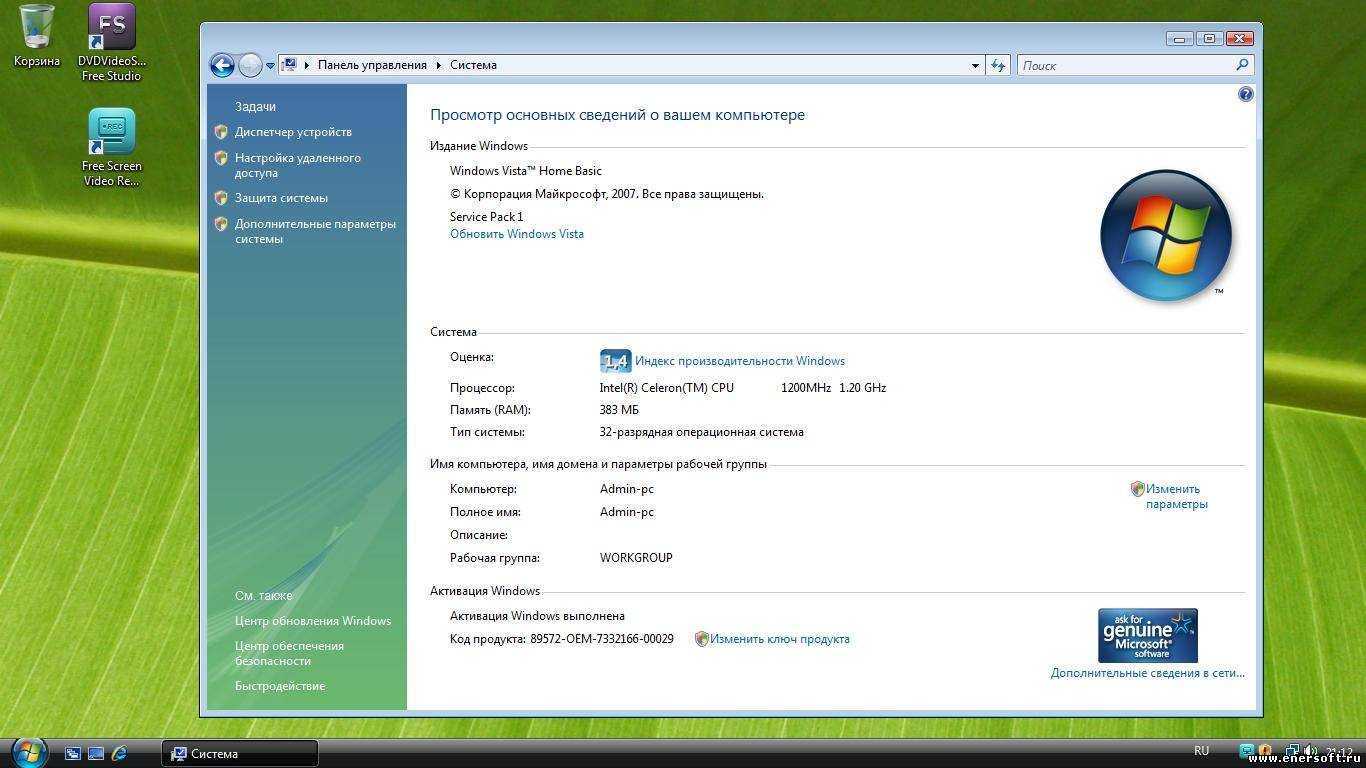Click the volume speaker tray icon
Viewport: 1366px width, 768px height.
coord(1309,751)
